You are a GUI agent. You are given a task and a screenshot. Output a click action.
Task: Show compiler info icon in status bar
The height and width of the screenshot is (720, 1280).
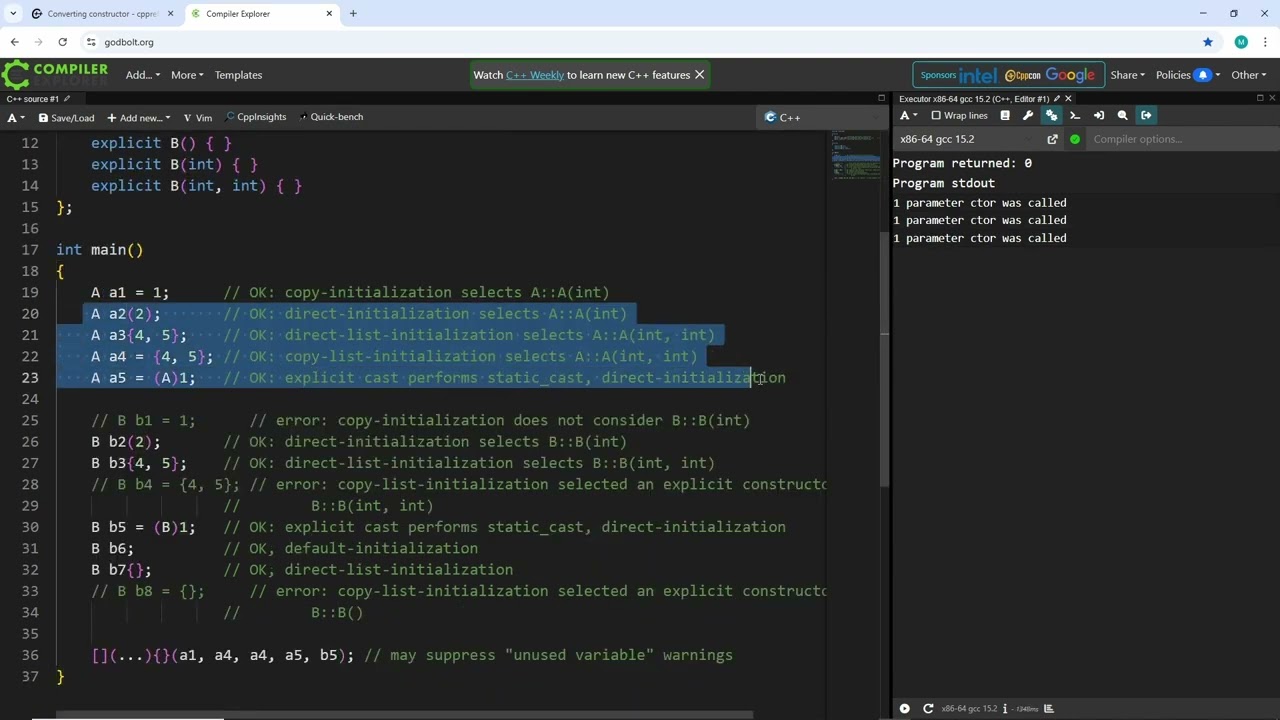tap(1004, 709)
